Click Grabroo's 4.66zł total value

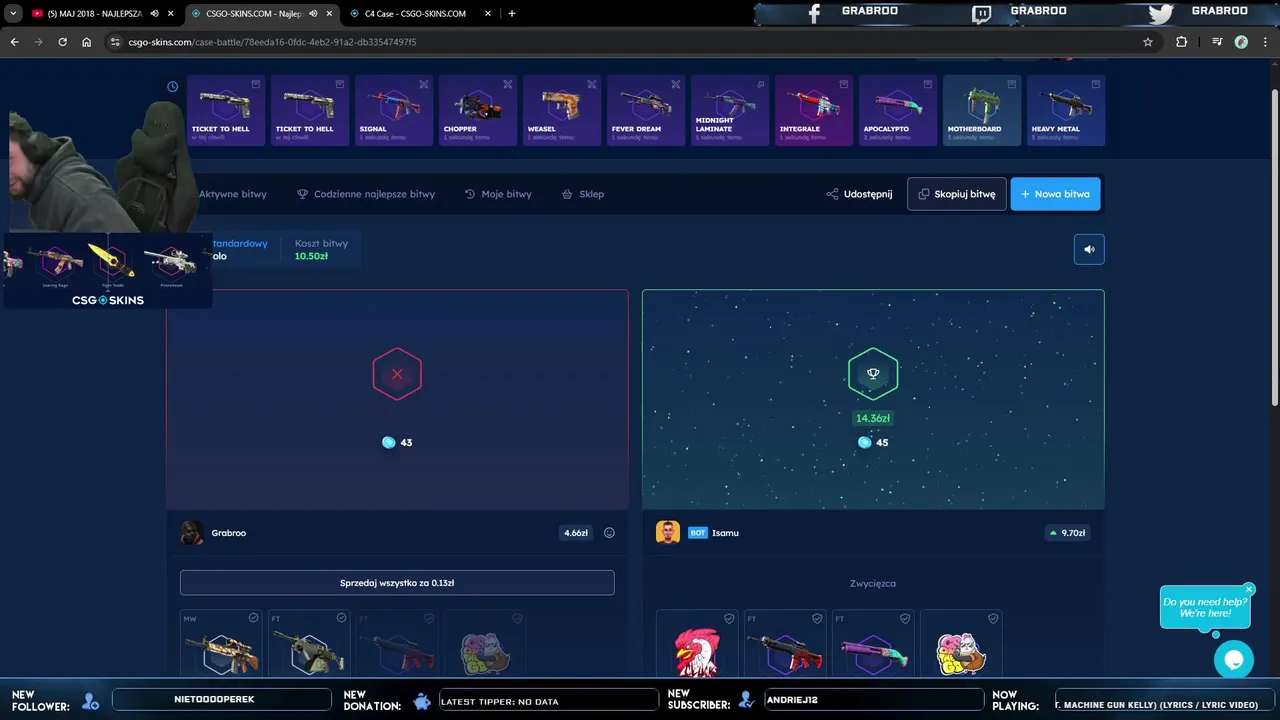pos(576,533)
